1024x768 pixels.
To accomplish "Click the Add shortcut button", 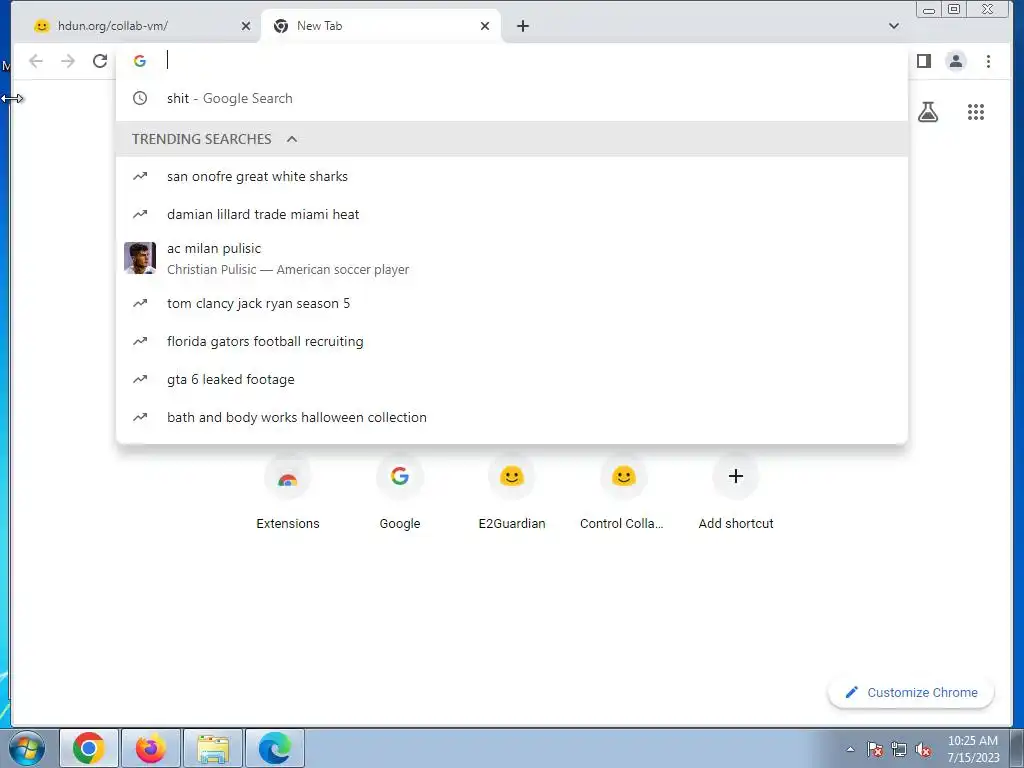I will click(736, 494).
